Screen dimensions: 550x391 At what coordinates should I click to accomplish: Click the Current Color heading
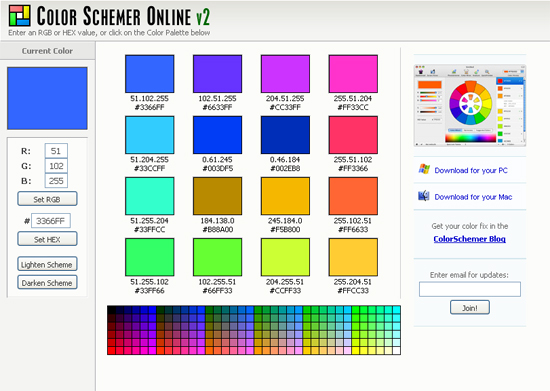point(47,51)
